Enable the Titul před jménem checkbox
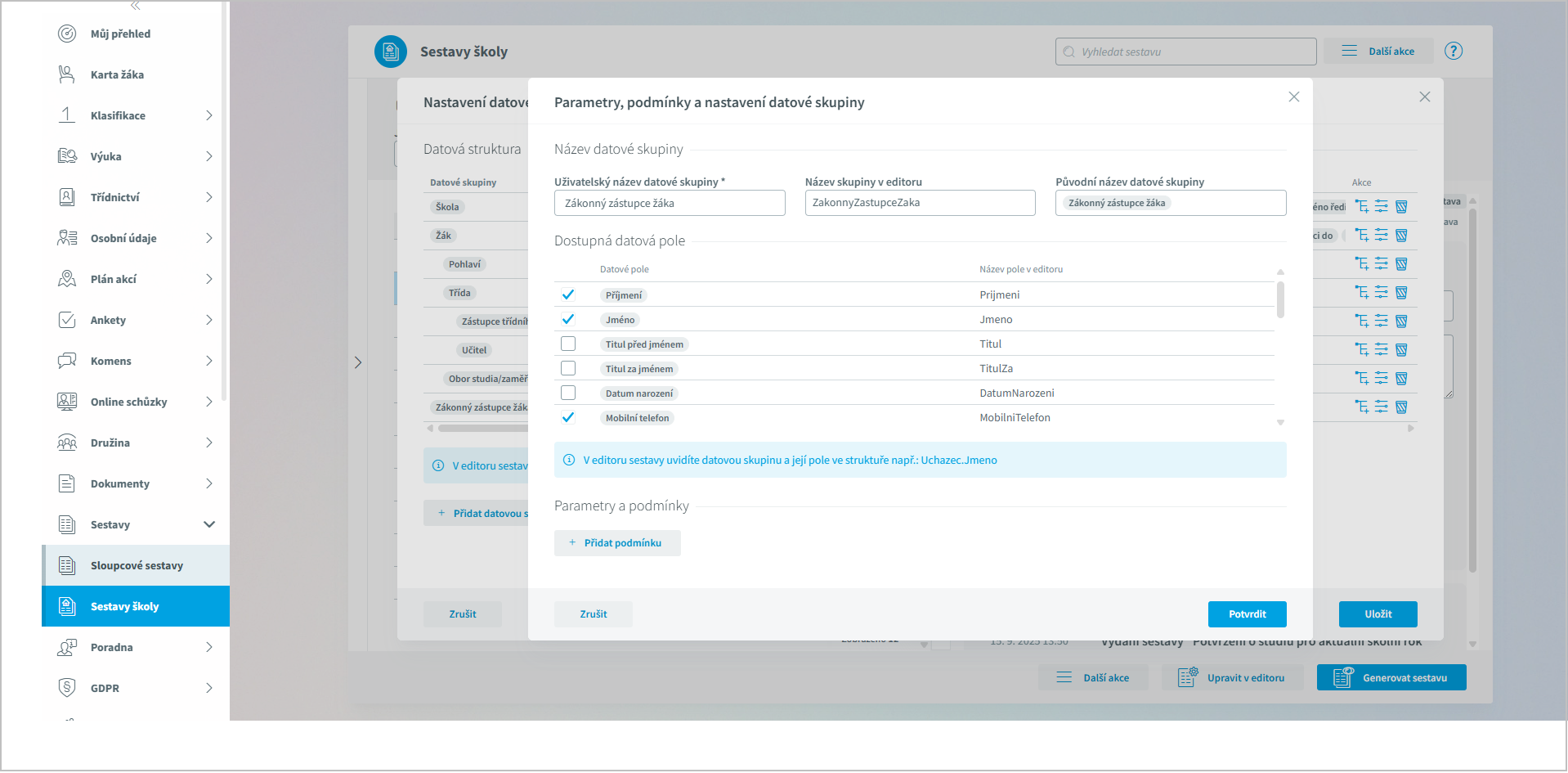The image size is (1568, 773). click(568, 344)
